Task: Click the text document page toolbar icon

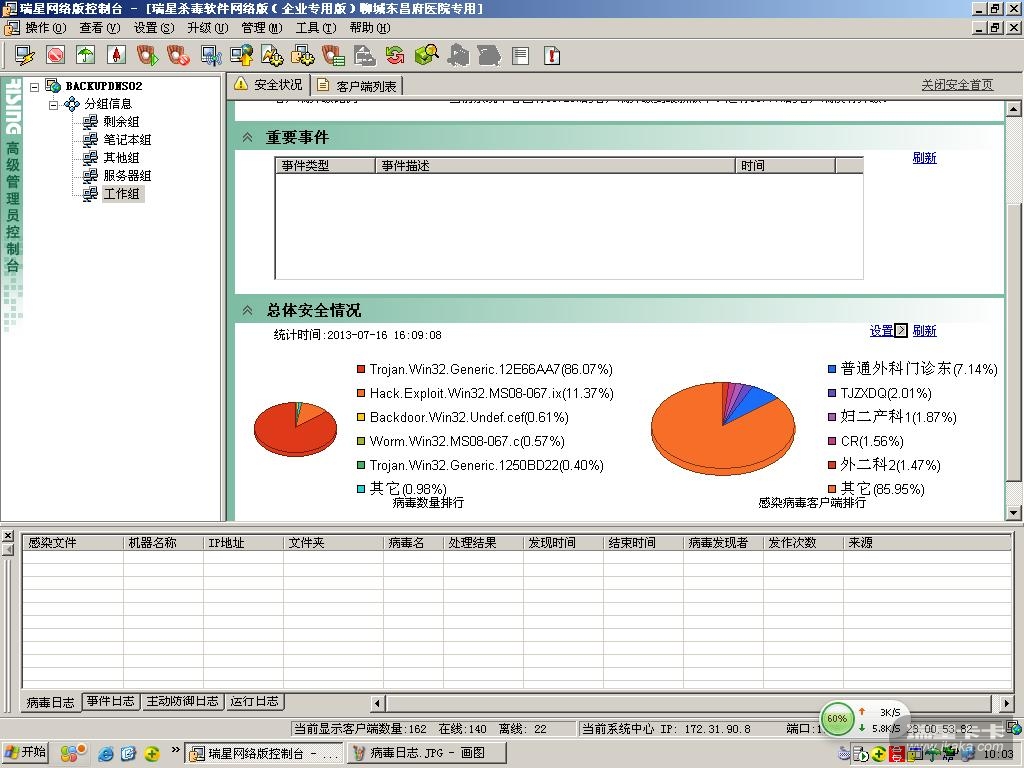Action: tap(520, 56)
